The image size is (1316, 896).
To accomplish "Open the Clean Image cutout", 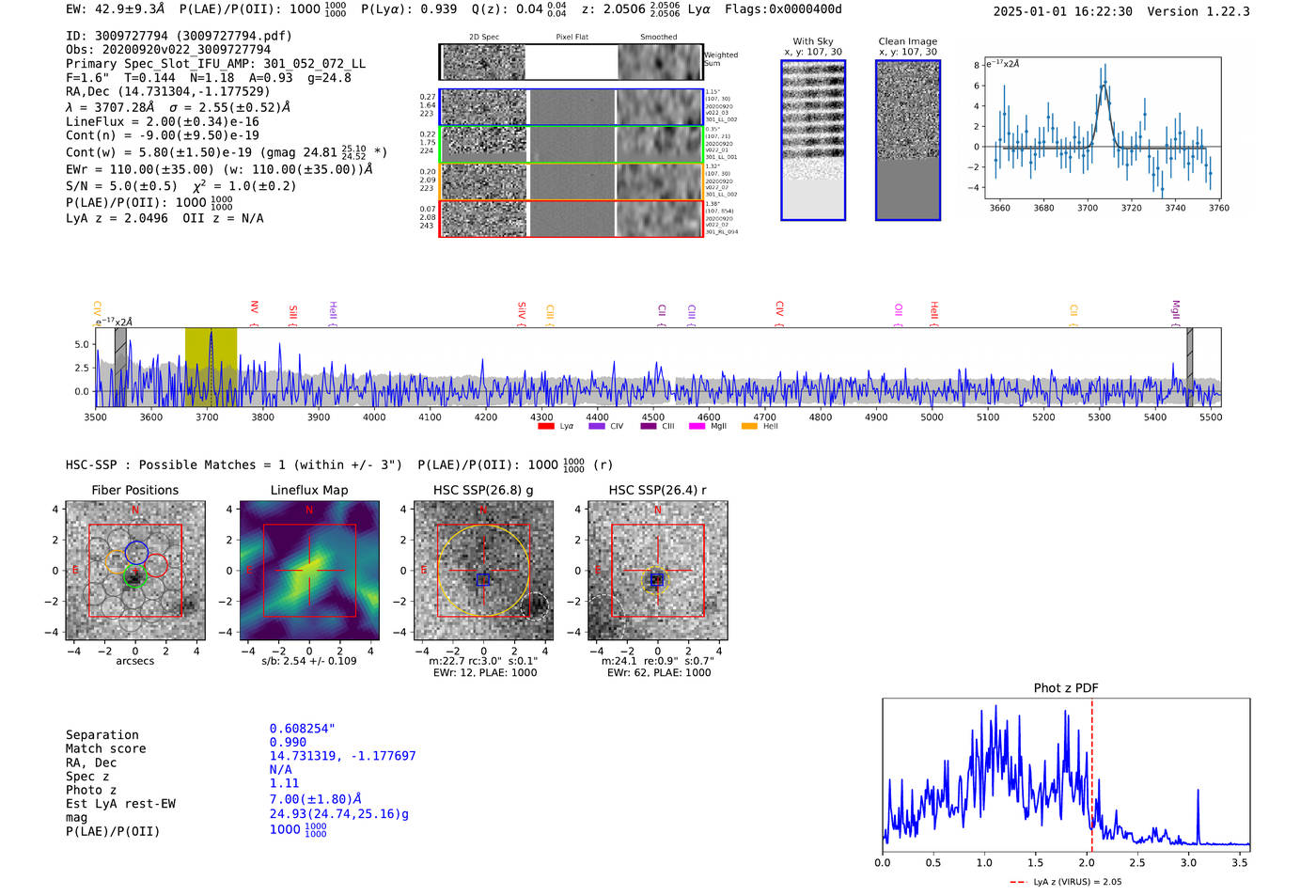I will 908,140.
